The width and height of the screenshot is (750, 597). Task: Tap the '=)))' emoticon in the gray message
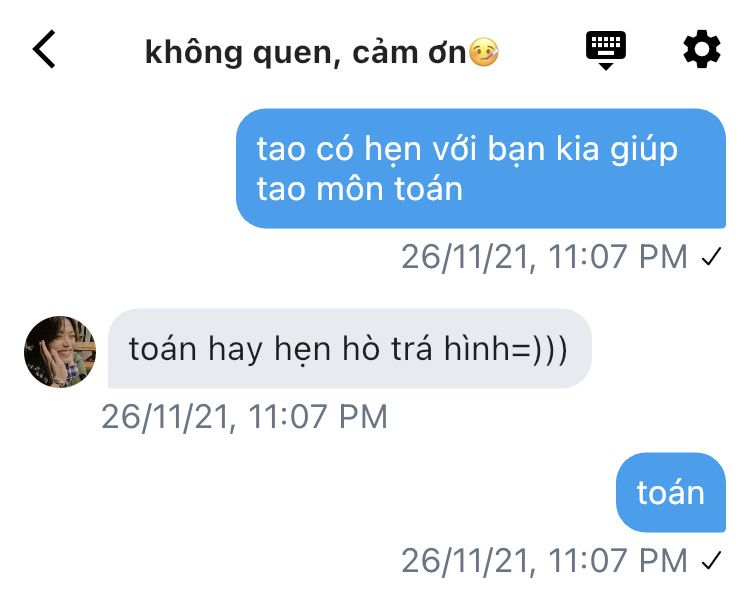pyautogui.click(x=539, y=349)
